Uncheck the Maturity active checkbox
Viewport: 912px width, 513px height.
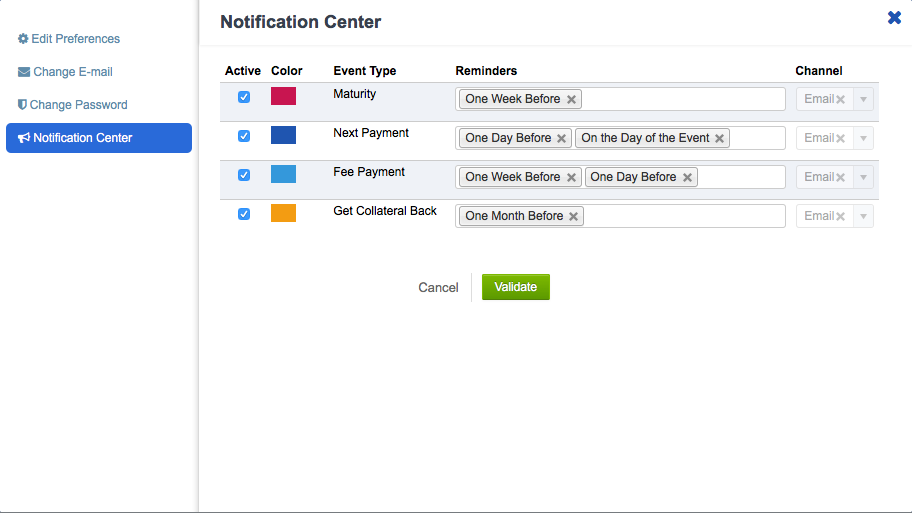[x=244, y=97]
